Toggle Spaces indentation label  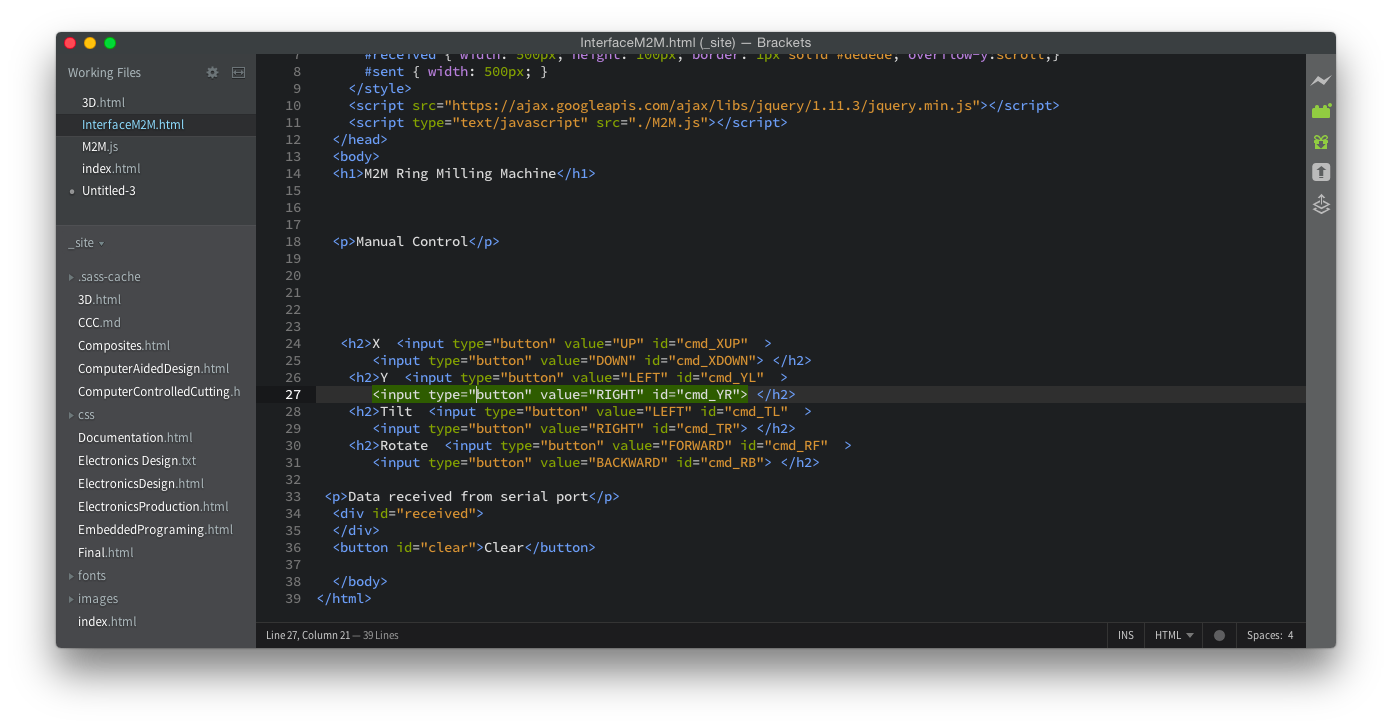click(x=1264, y=635)
